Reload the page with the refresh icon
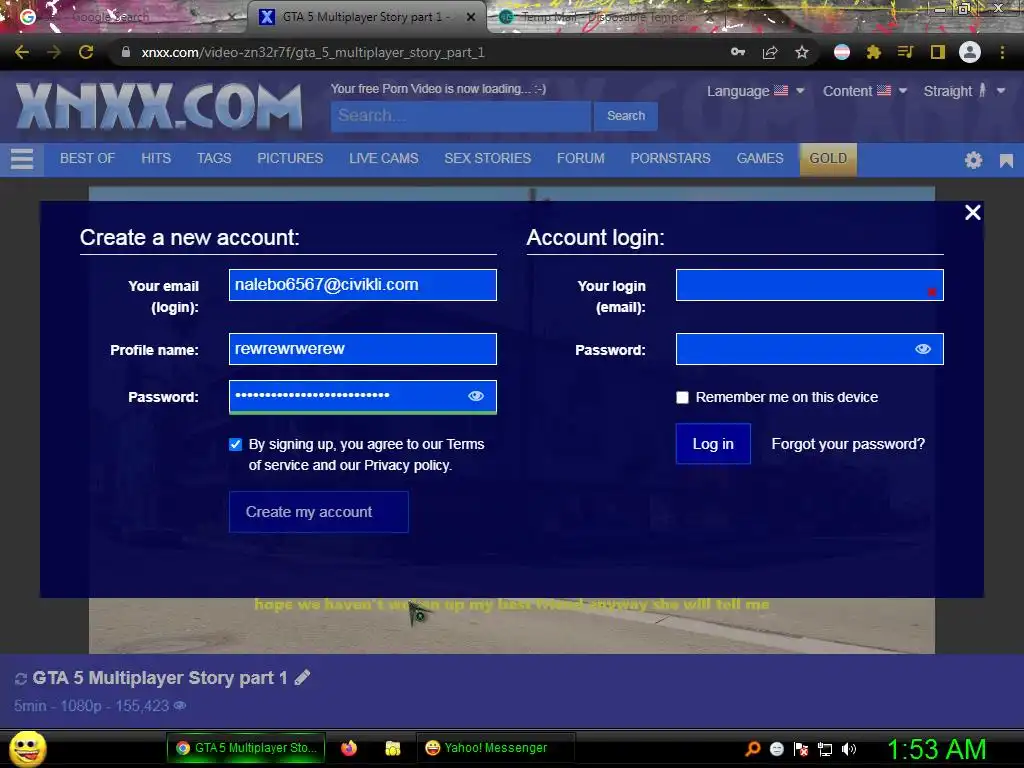The width and height of the screenshot is (1024, 768). coord(86,52)
